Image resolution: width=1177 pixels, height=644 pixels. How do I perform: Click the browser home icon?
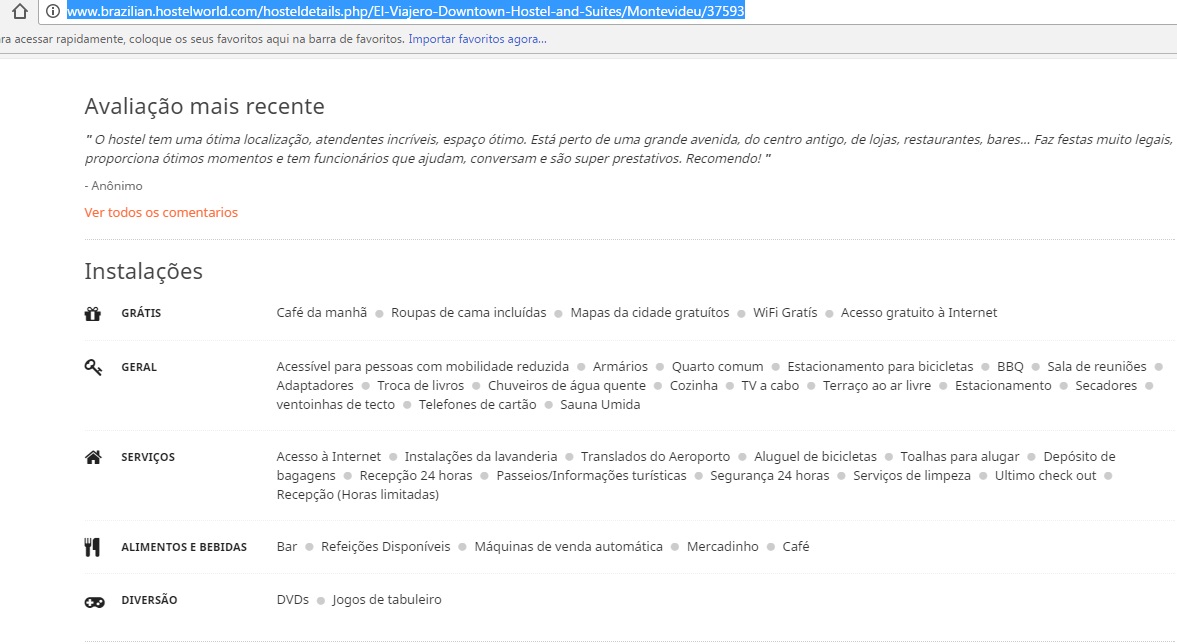(x=20, y=11)
